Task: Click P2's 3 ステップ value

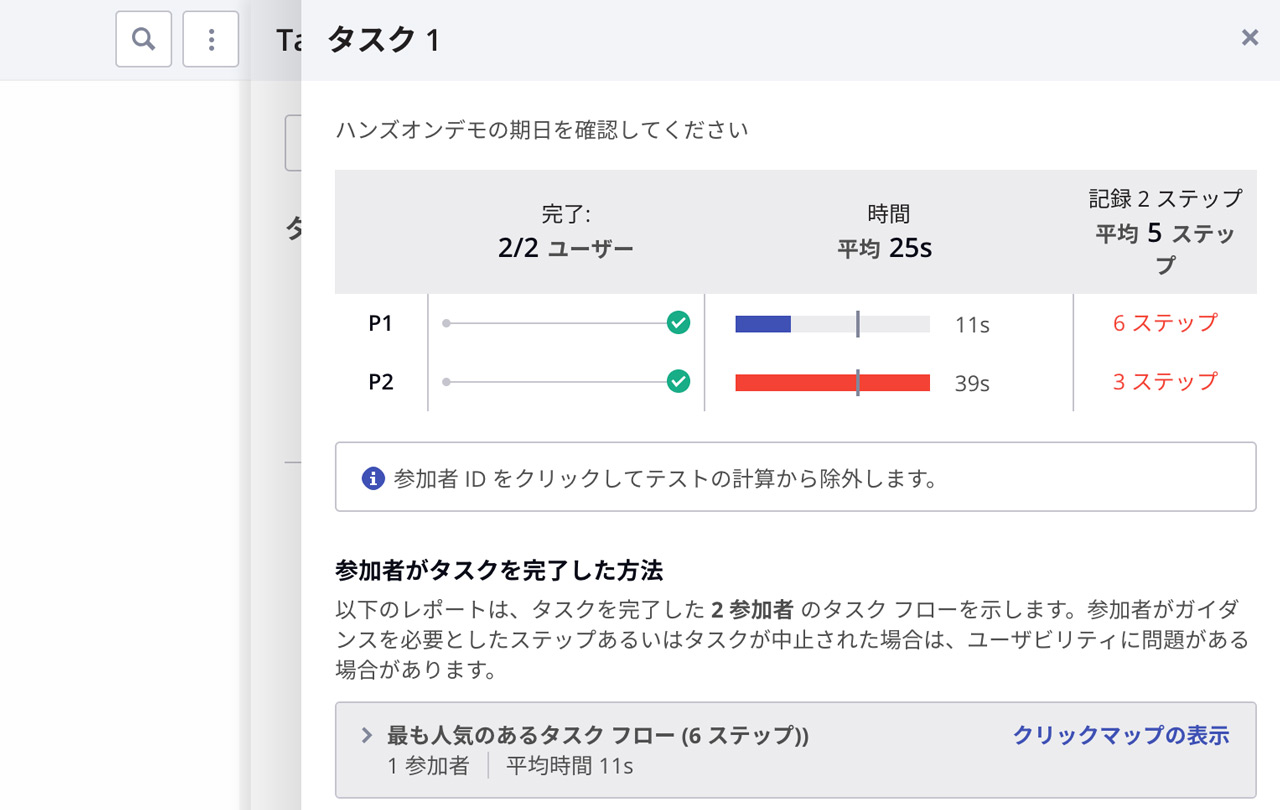Action: click(1165, 381)
